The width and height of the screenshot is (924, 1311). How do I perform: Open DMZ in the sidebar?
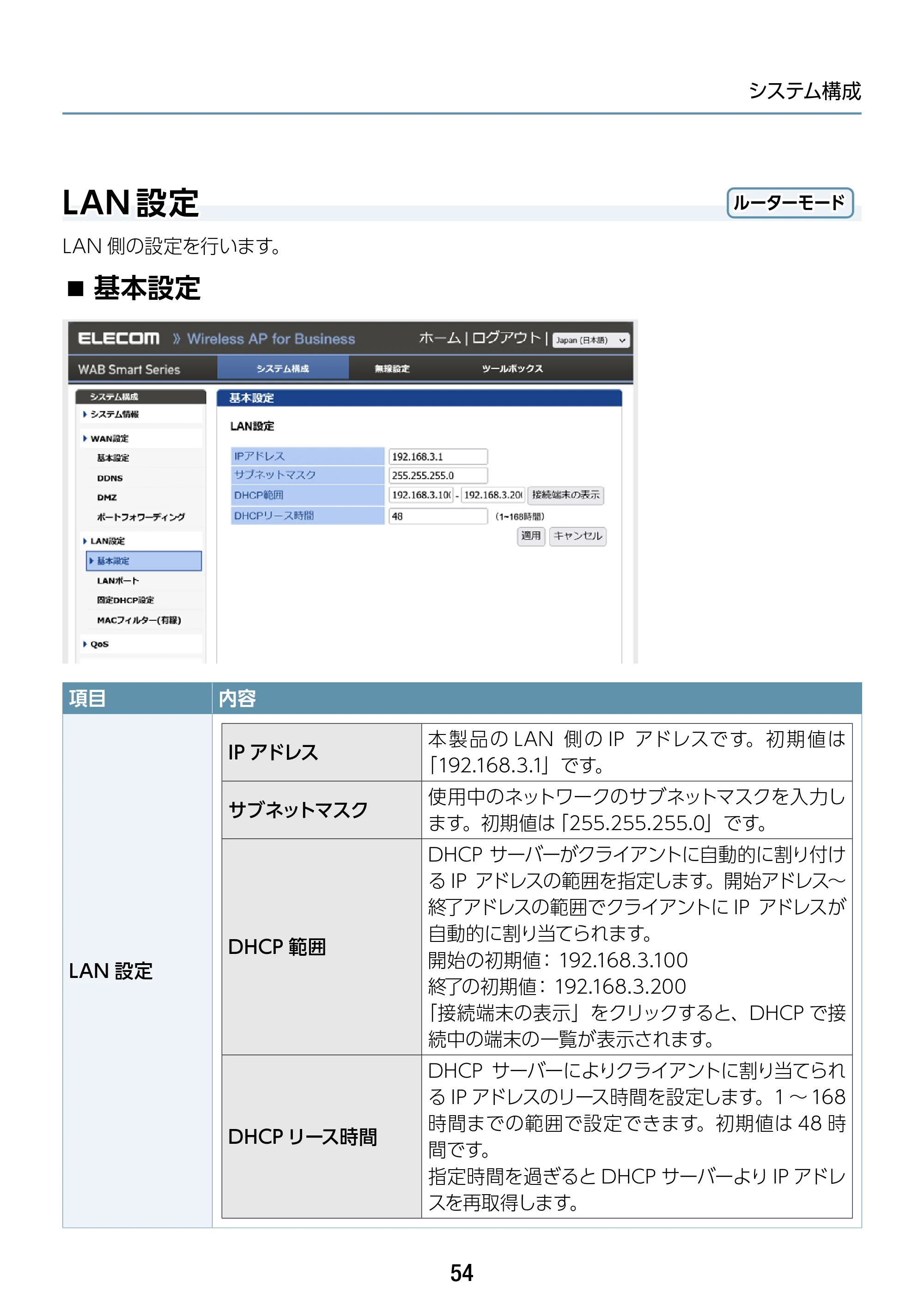(107, 498)
